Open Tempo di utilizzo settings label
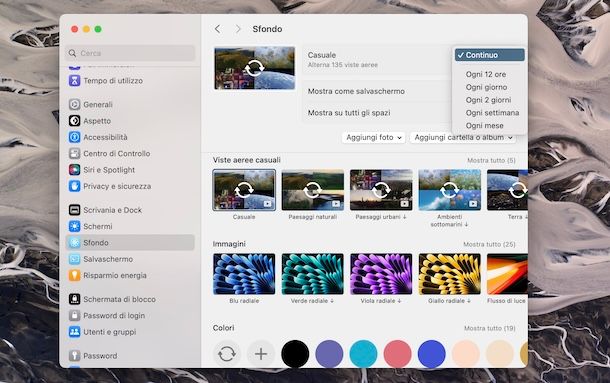Viewport: 610px width, 383px height. 113,81
